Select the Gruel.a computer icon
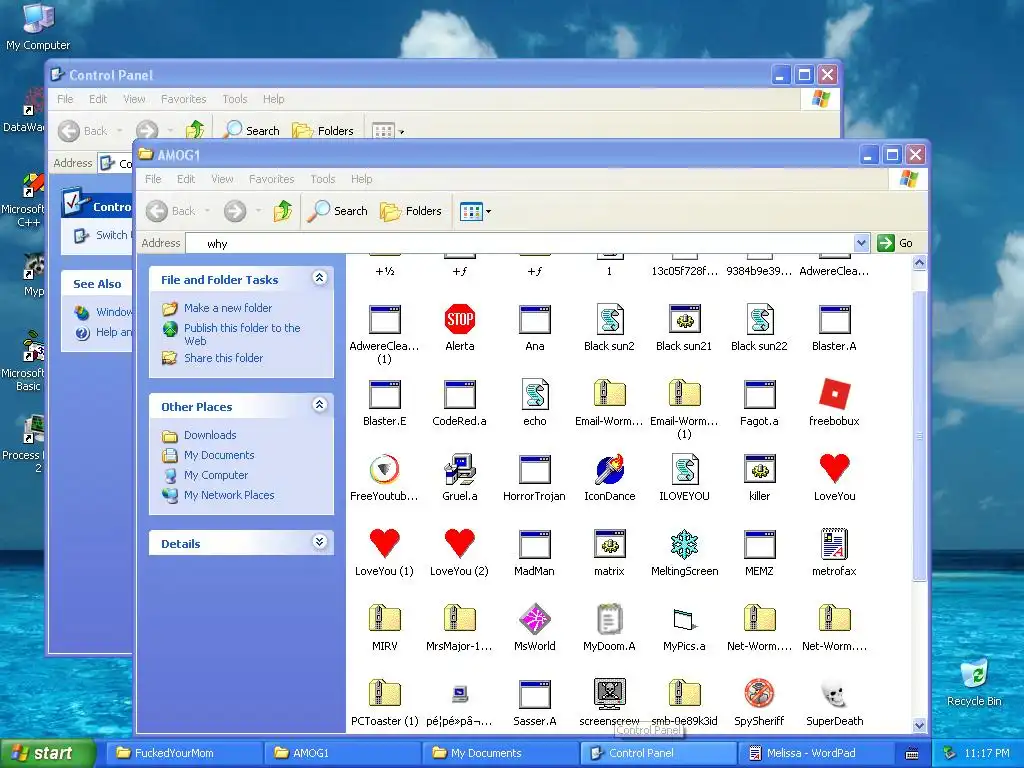The image size is (1024, 768). (x=460, y=470)
